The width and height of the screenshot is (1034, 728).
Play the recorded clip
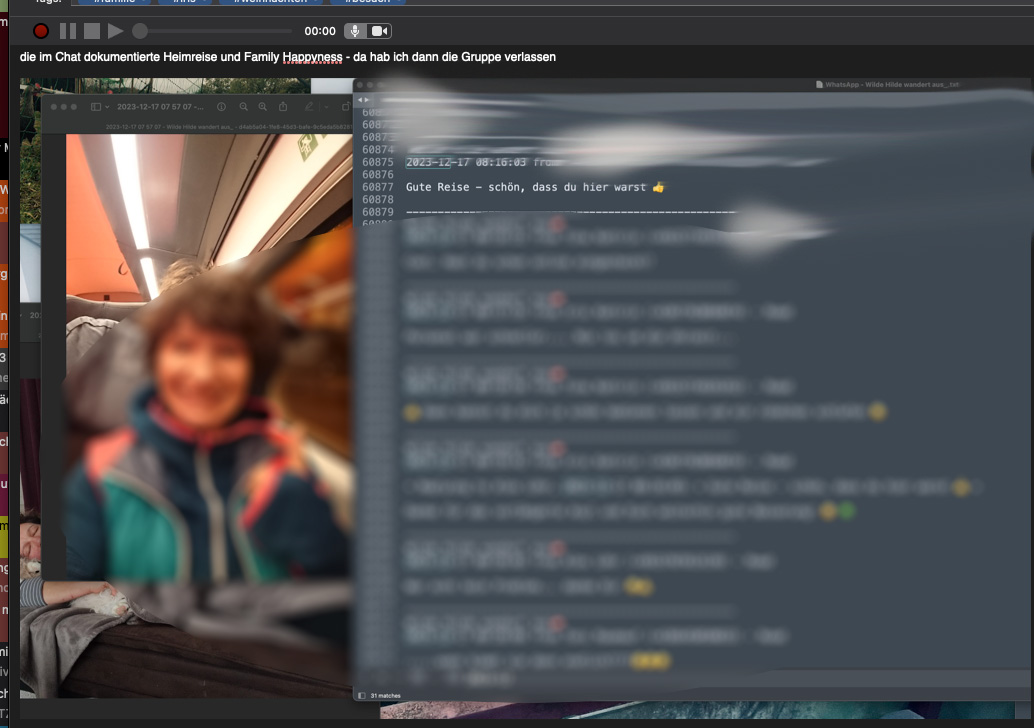click(115, 31)
